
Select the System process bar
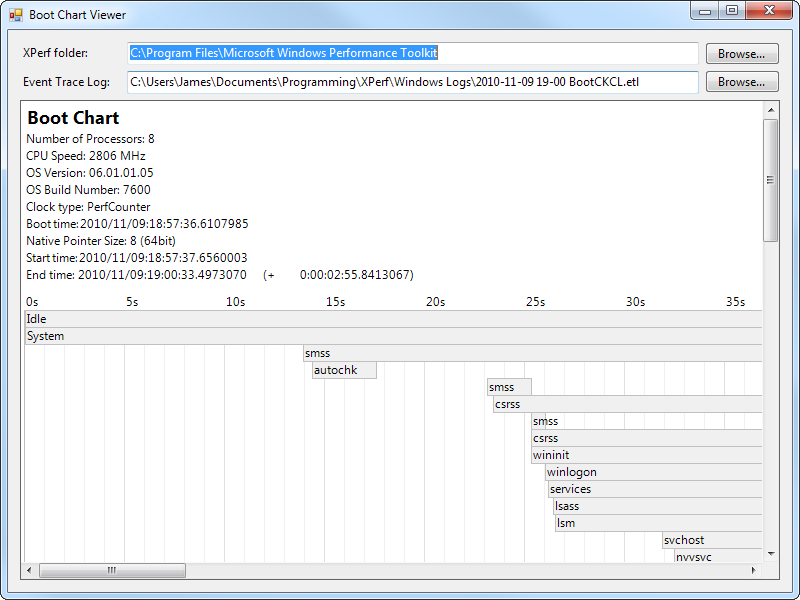coord(393,336)
